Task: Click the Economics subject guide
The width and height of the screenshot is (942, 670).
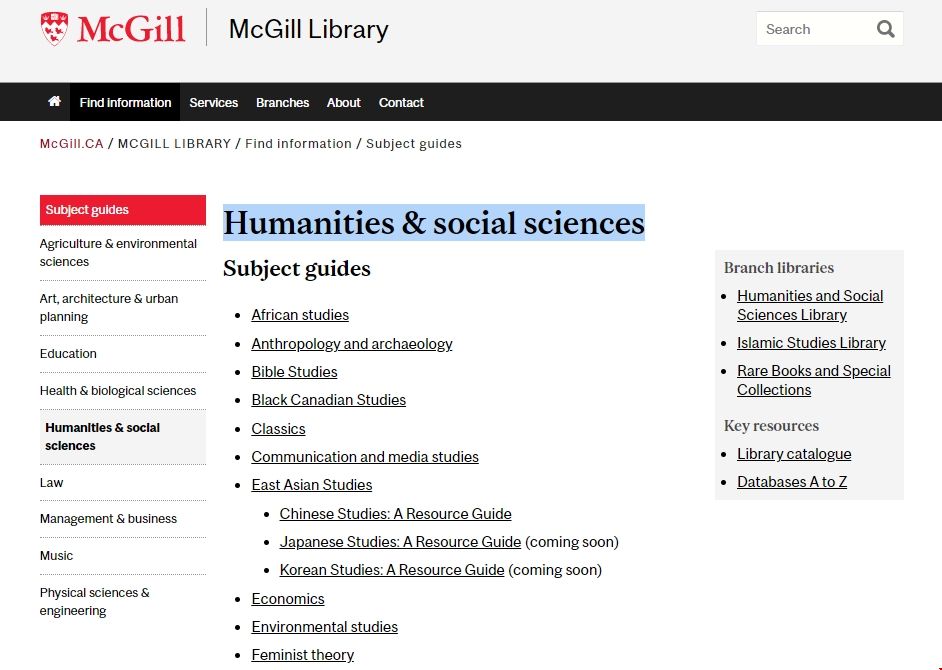Action: click(288, 598)
